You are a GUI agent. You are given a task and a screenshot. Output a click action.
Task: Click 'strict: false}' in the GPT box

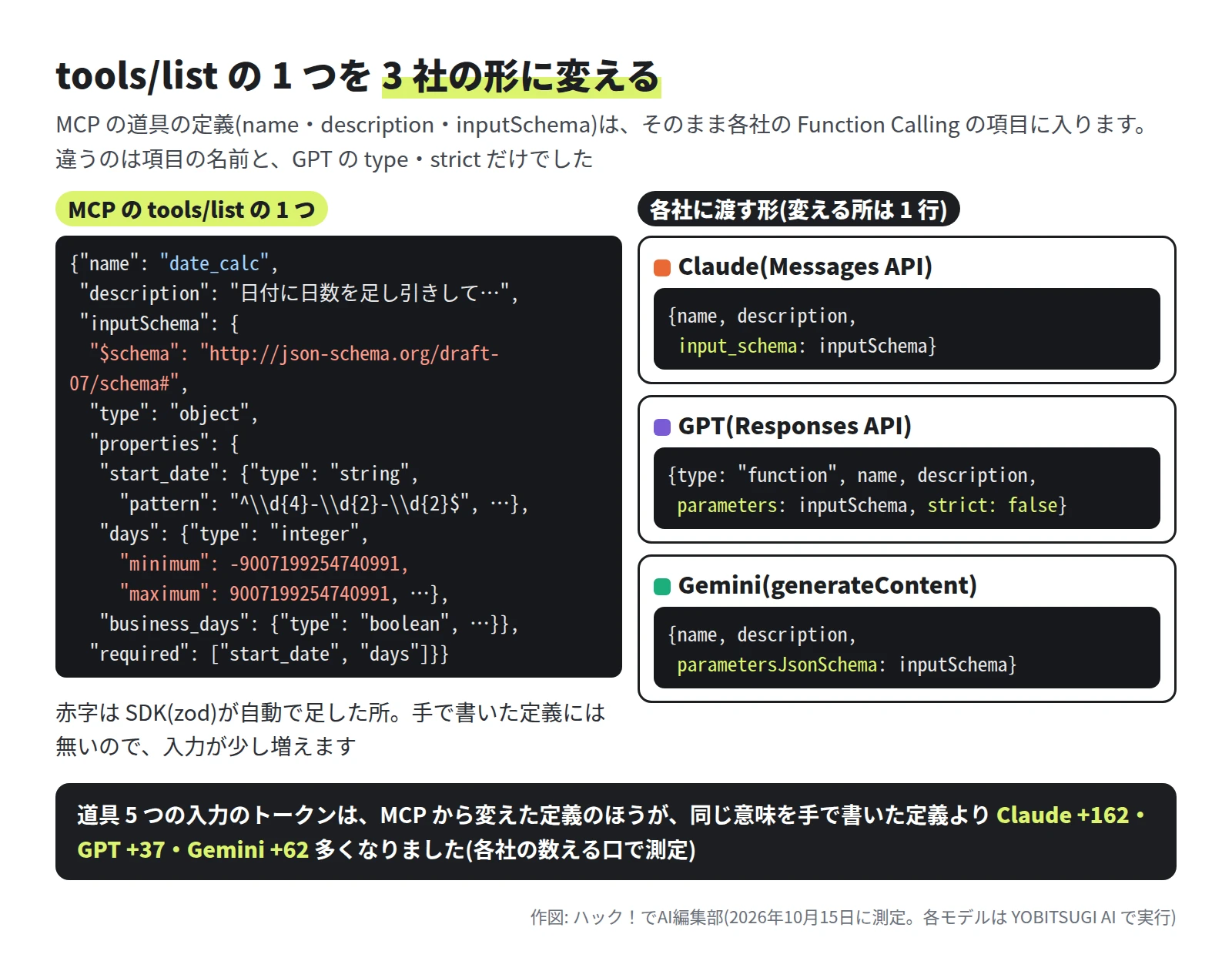coord(996,505)
